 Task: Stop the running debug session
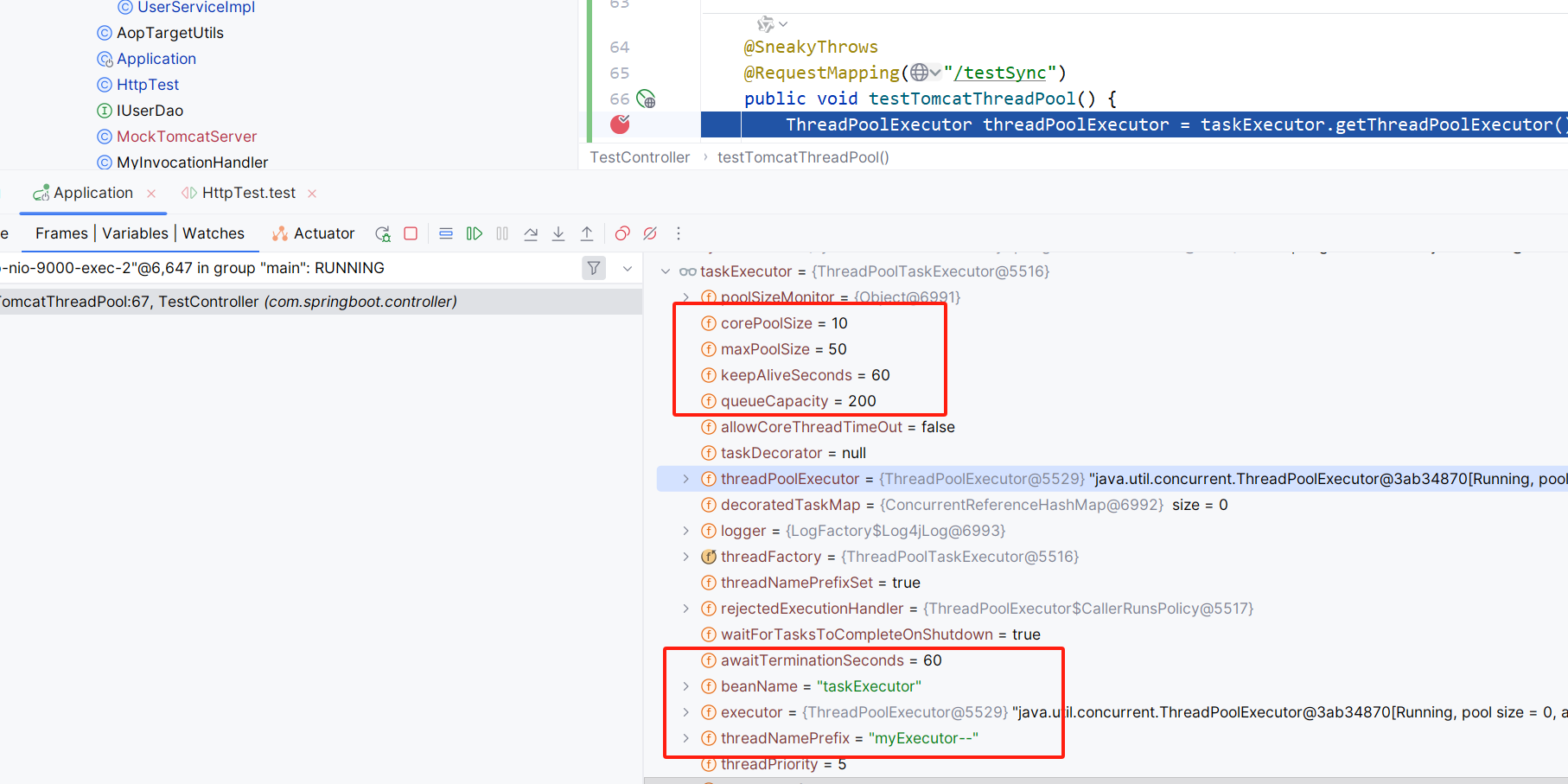click(x=411, y=233)
